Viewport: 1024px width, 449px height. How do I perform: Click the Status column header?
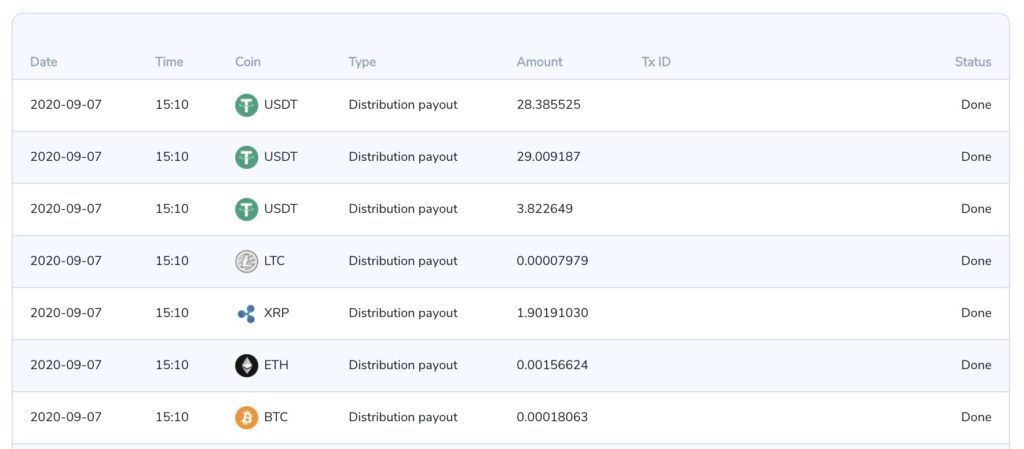tap(972, 62)
